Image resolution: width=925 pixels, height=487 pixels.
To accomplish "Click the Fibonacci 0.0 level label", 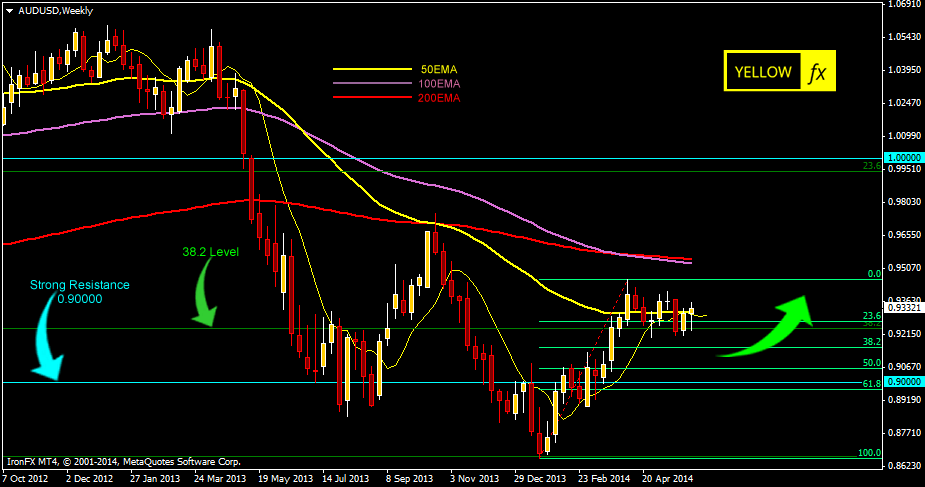I will pyautogui.click(x=872, y=273).
